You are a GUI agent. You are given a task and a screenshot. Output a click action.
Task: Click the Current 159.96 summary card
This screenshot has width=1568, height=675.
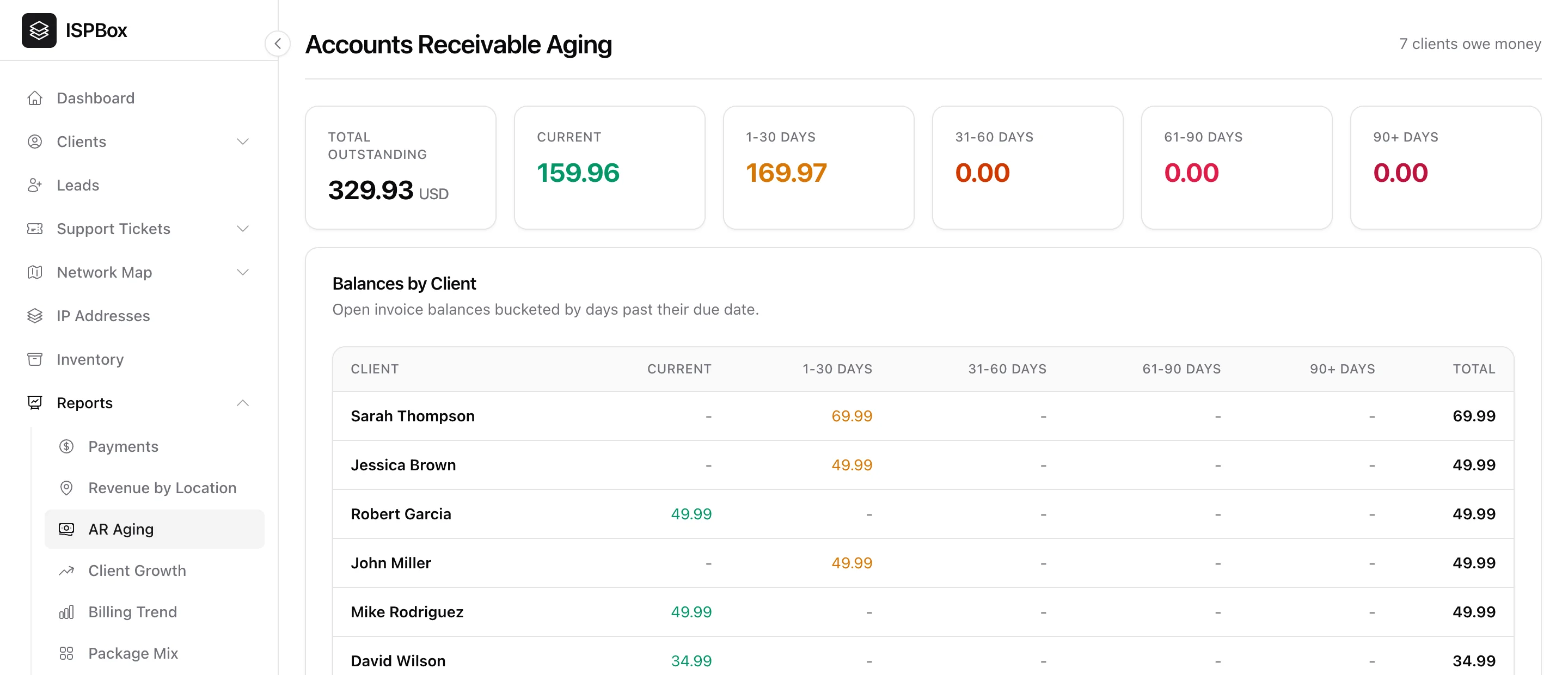click(609, 167)
